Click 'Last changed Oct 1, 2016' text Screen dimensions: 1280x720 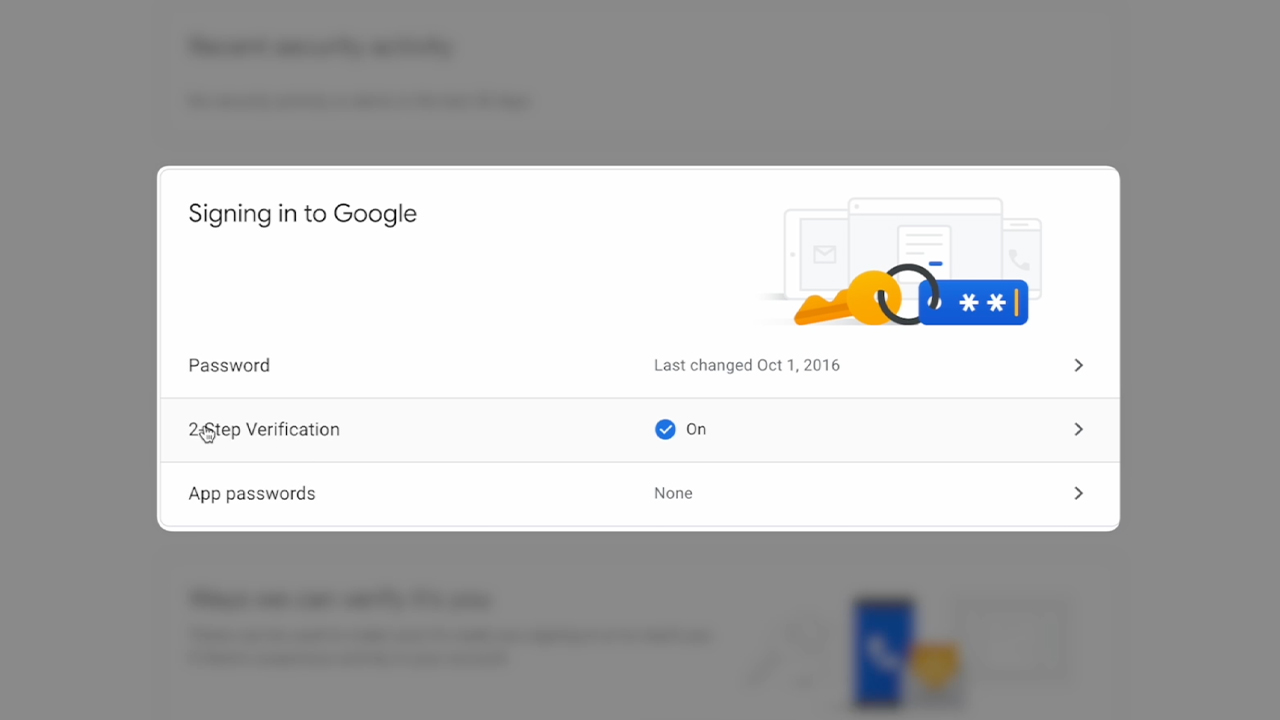747,365
